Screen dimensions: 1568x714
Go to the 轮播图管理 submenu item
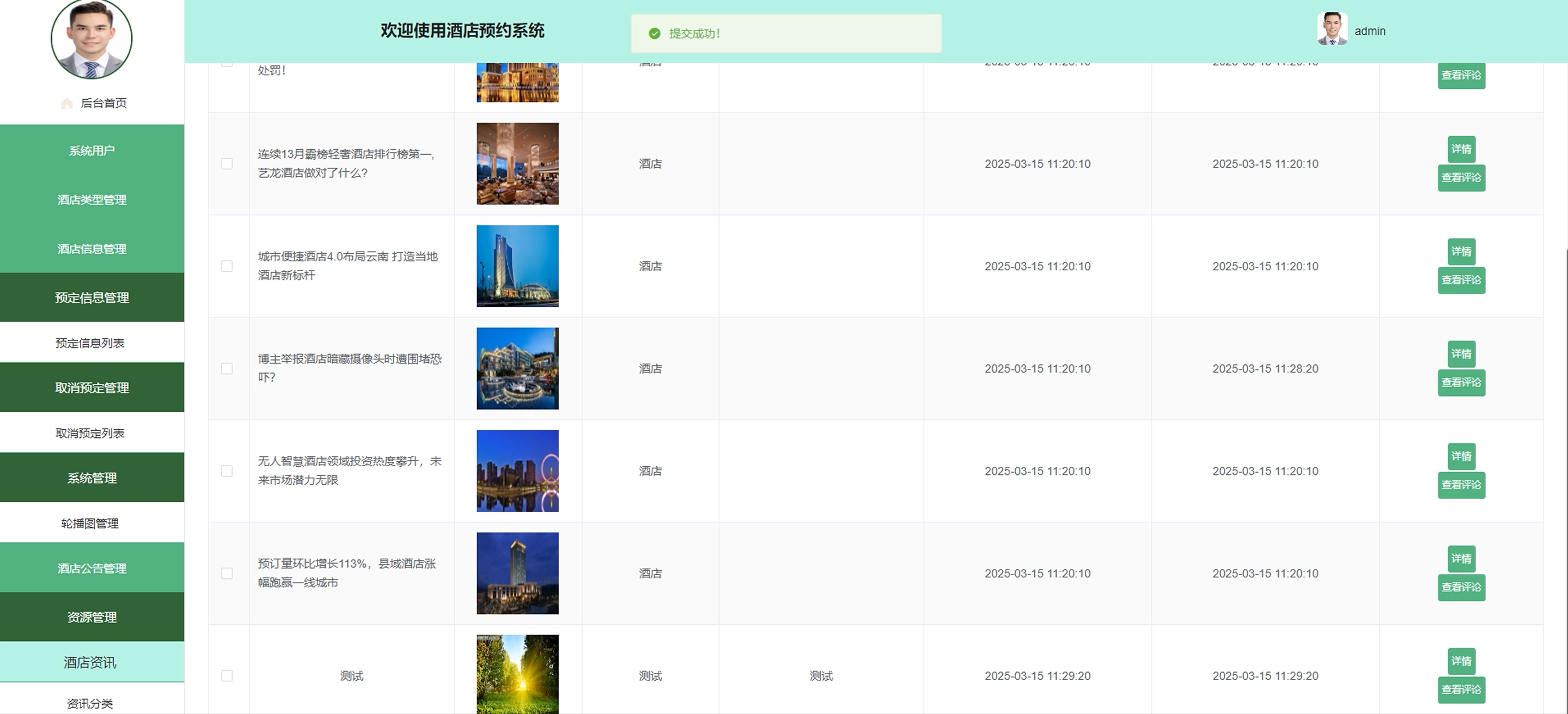(x=90, y=523)
